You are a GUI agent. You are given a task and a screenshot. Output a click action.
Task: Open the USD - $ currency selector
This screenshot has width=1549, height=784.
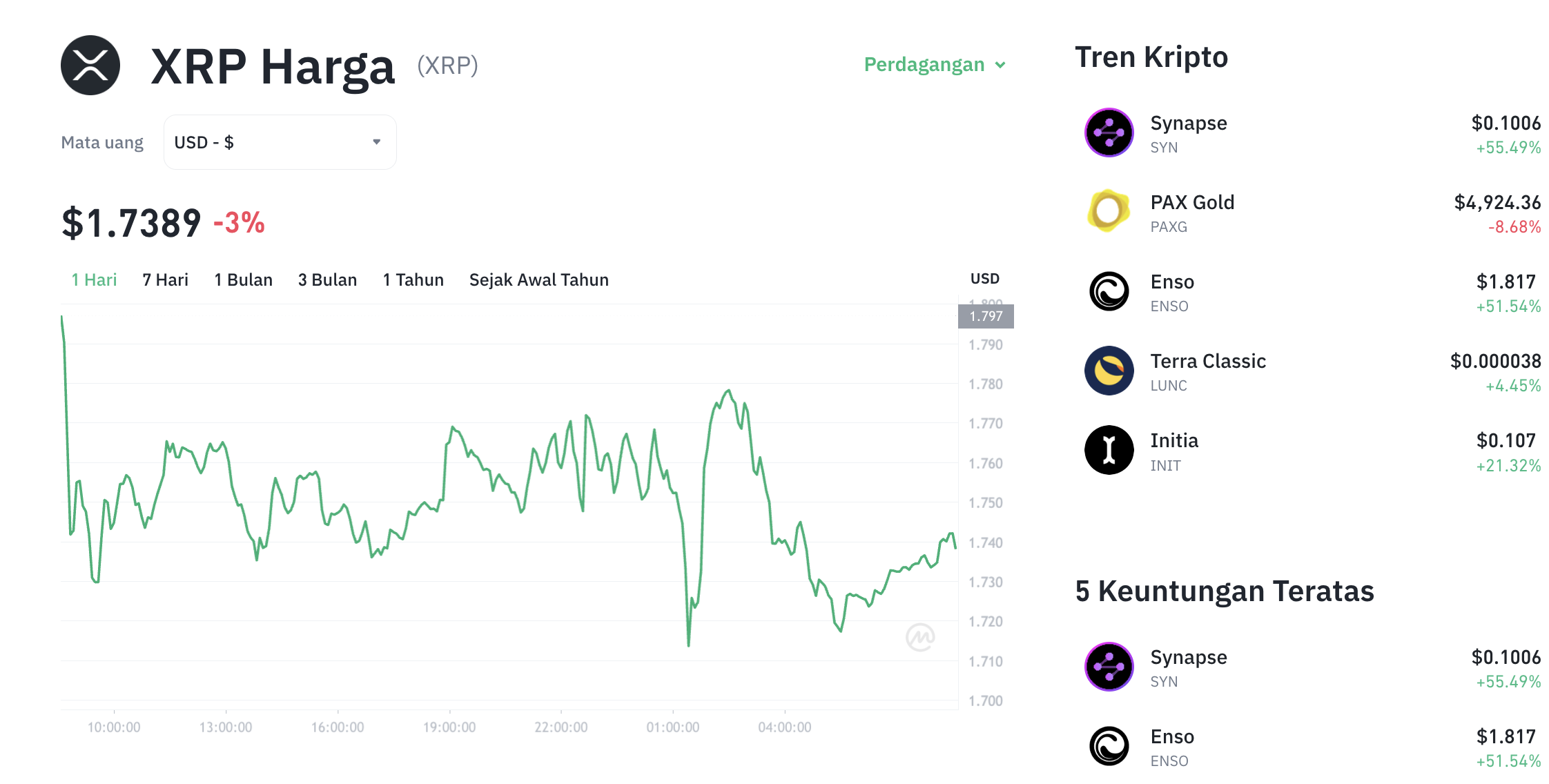click(x=279, y=141)
